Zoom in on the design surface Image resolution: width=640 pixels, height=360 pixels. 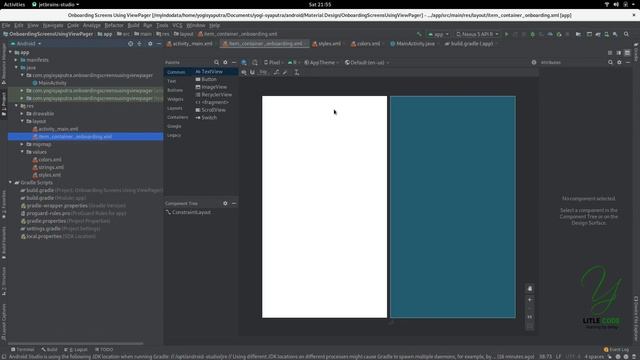pos(530,300)
